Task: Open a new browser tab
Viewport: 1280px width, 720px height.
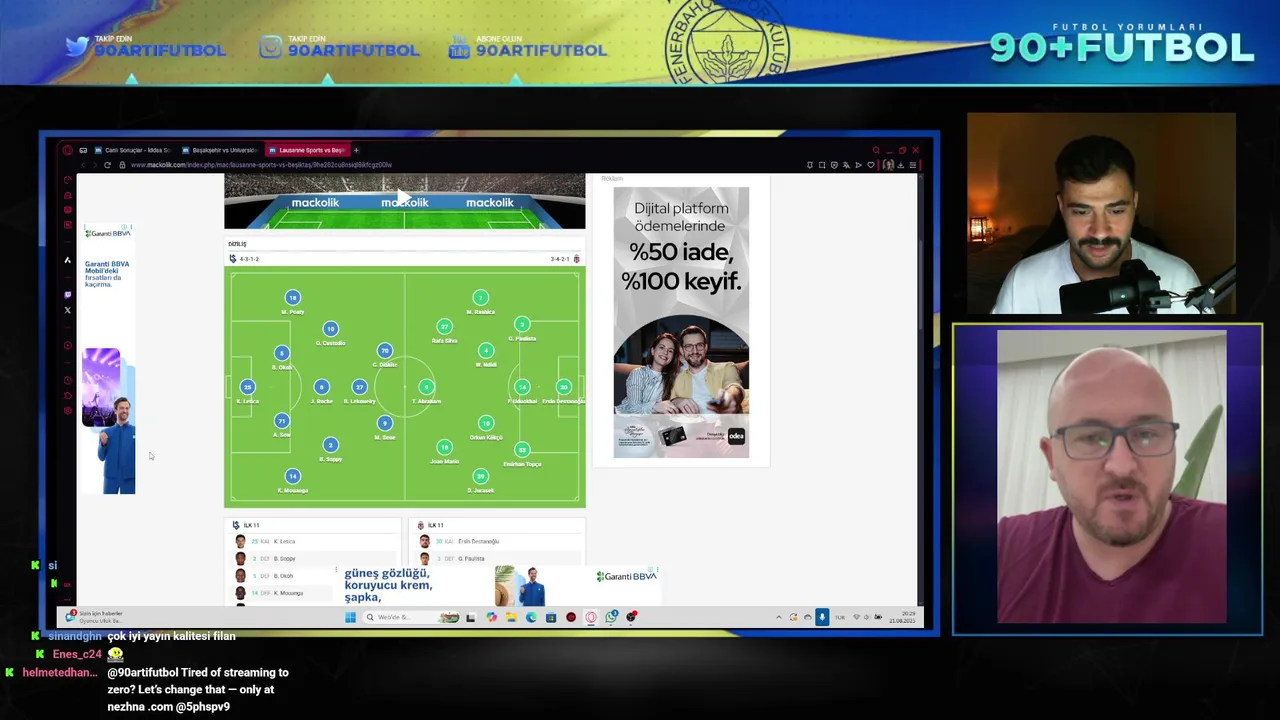Action: [356, 150]
